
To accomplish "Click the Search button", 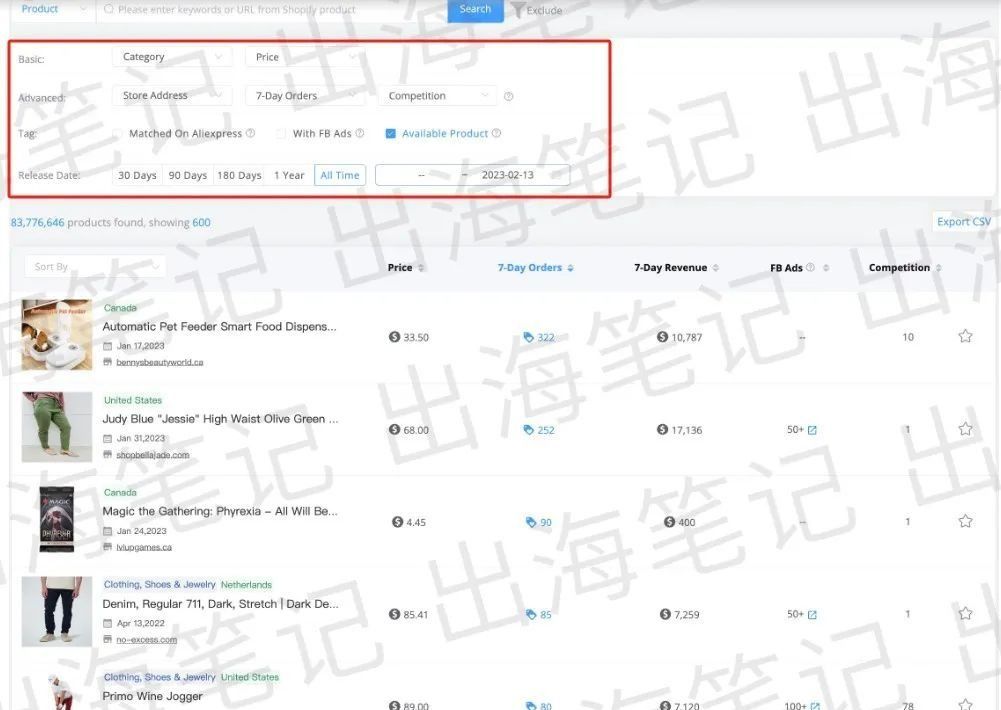I will coord(475,10).
